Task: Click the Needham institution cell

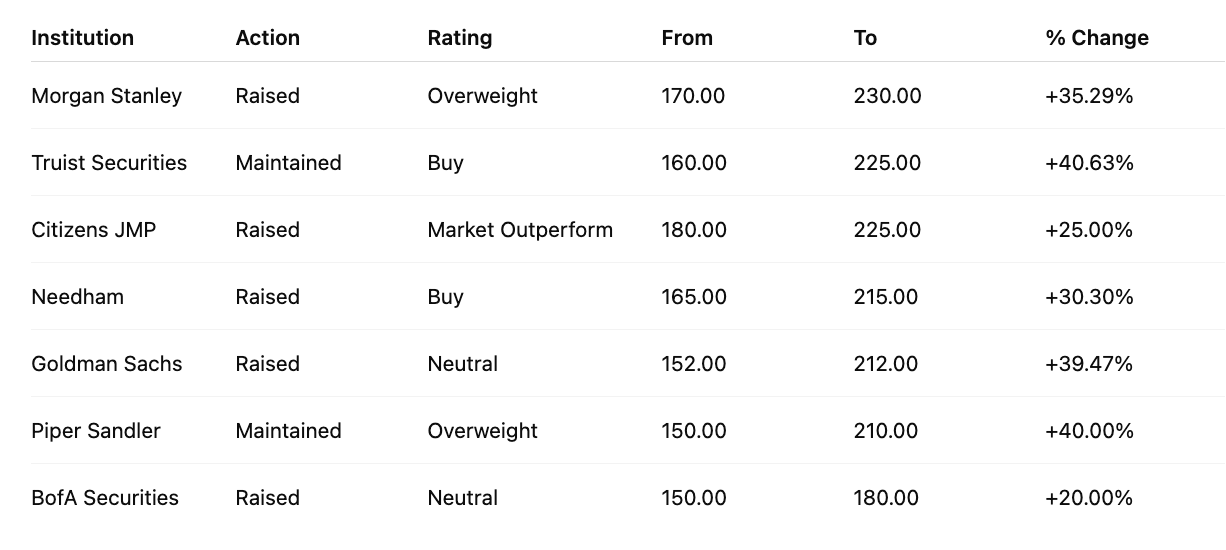Action: pyautogui.click(x=77, y=297)
